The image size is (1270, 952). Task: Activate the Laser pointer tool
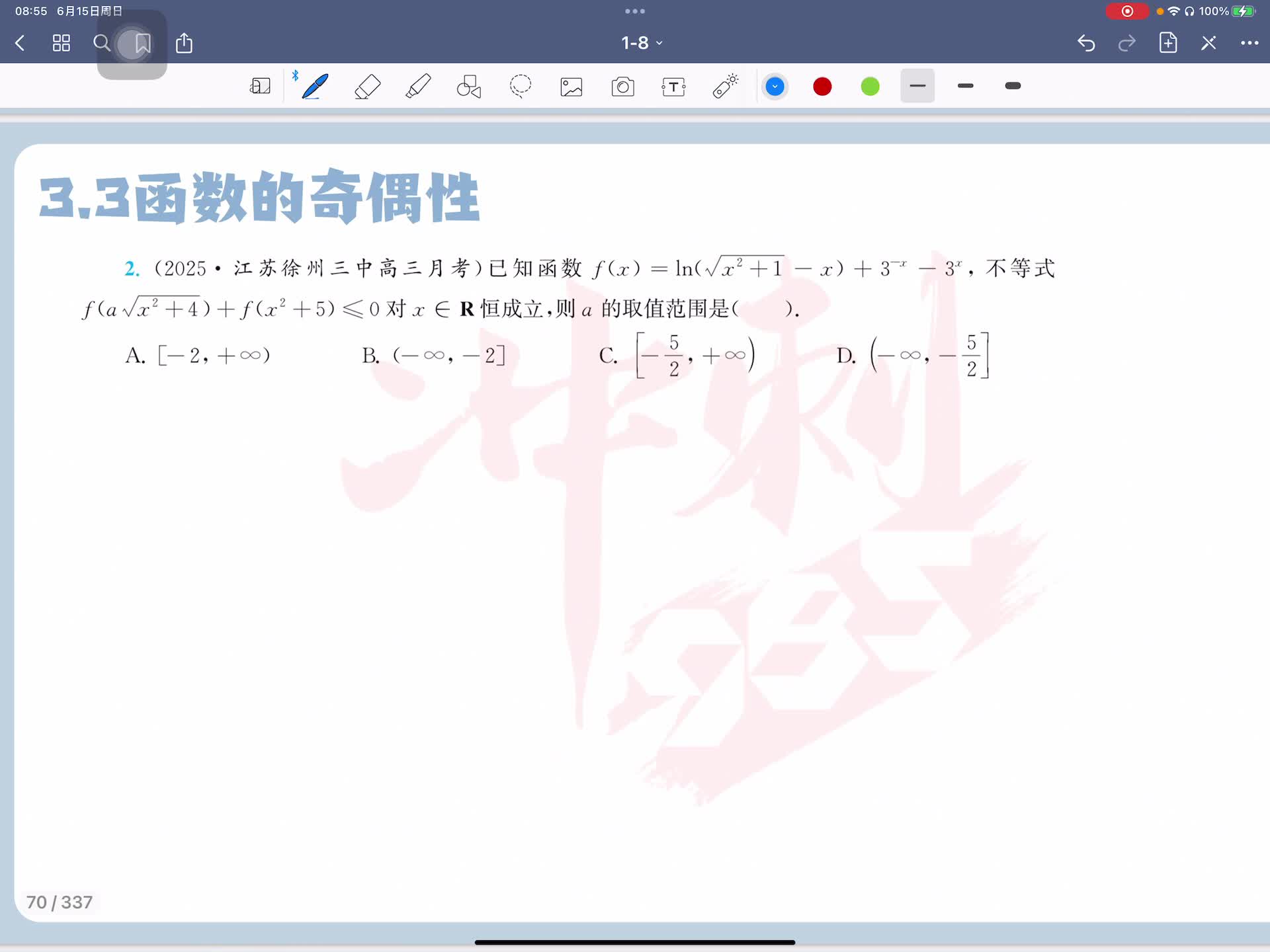click(x=725, y=87)
